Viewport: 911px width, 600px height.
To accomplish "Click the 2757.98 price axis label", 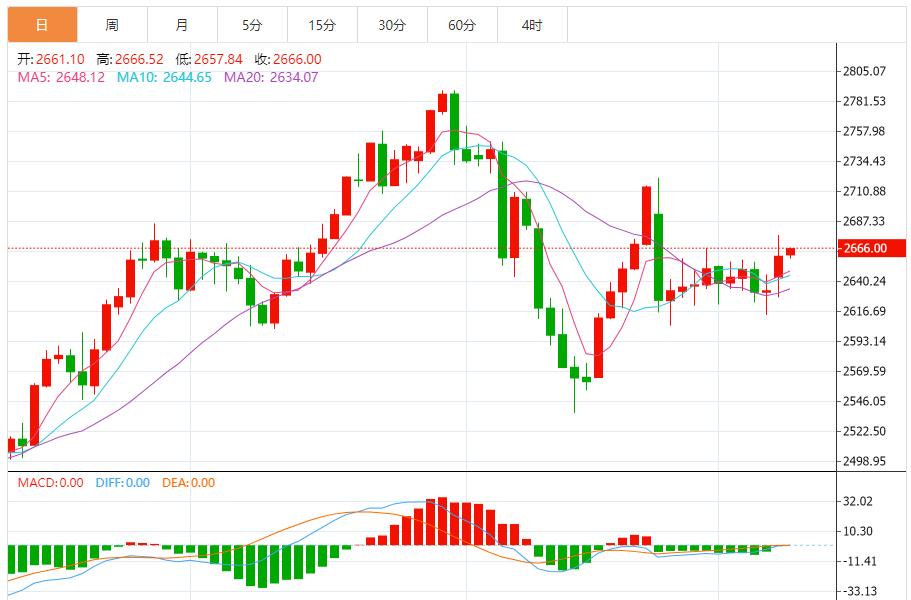I will [865, 131].
